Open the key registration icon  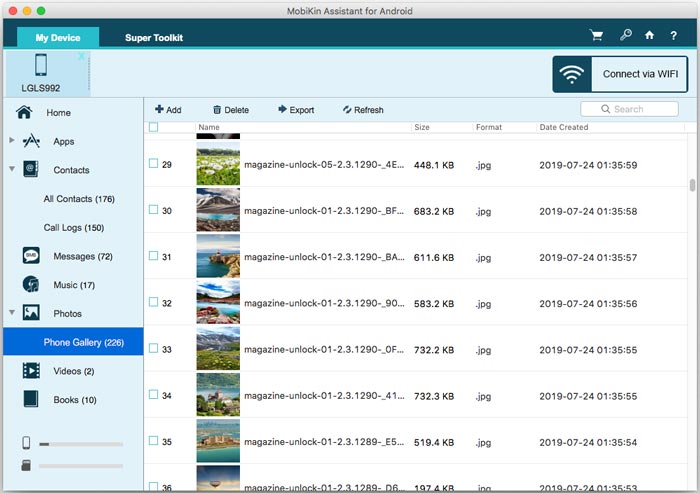pos(626,35)
